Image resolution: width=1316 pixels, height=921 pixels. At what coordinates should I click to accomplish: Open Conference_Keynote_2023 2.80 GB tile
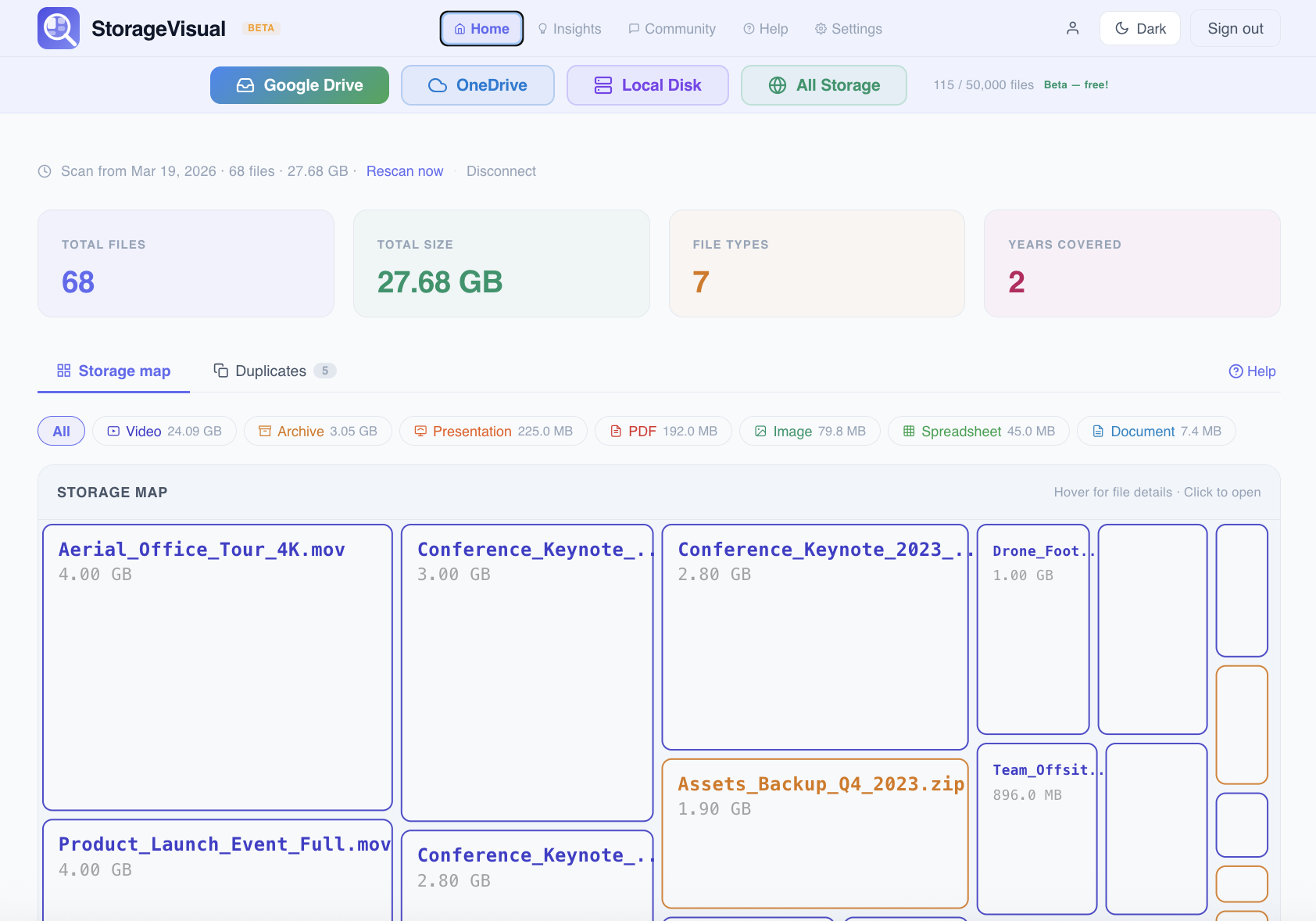[x=815, y=637]
